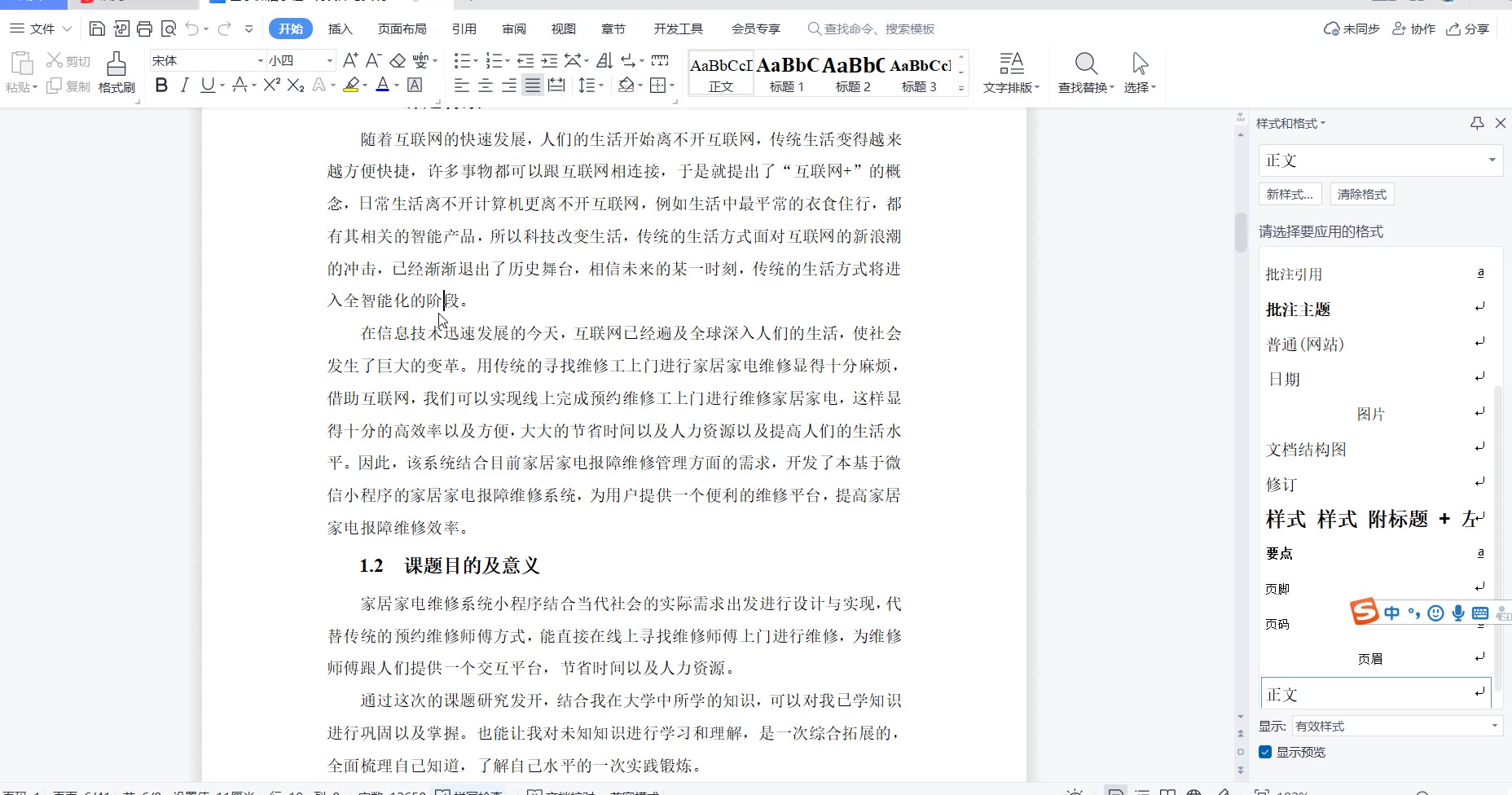Toggle Italic formatting
Screen dimensions: 1512x795
tap(185, 85)
